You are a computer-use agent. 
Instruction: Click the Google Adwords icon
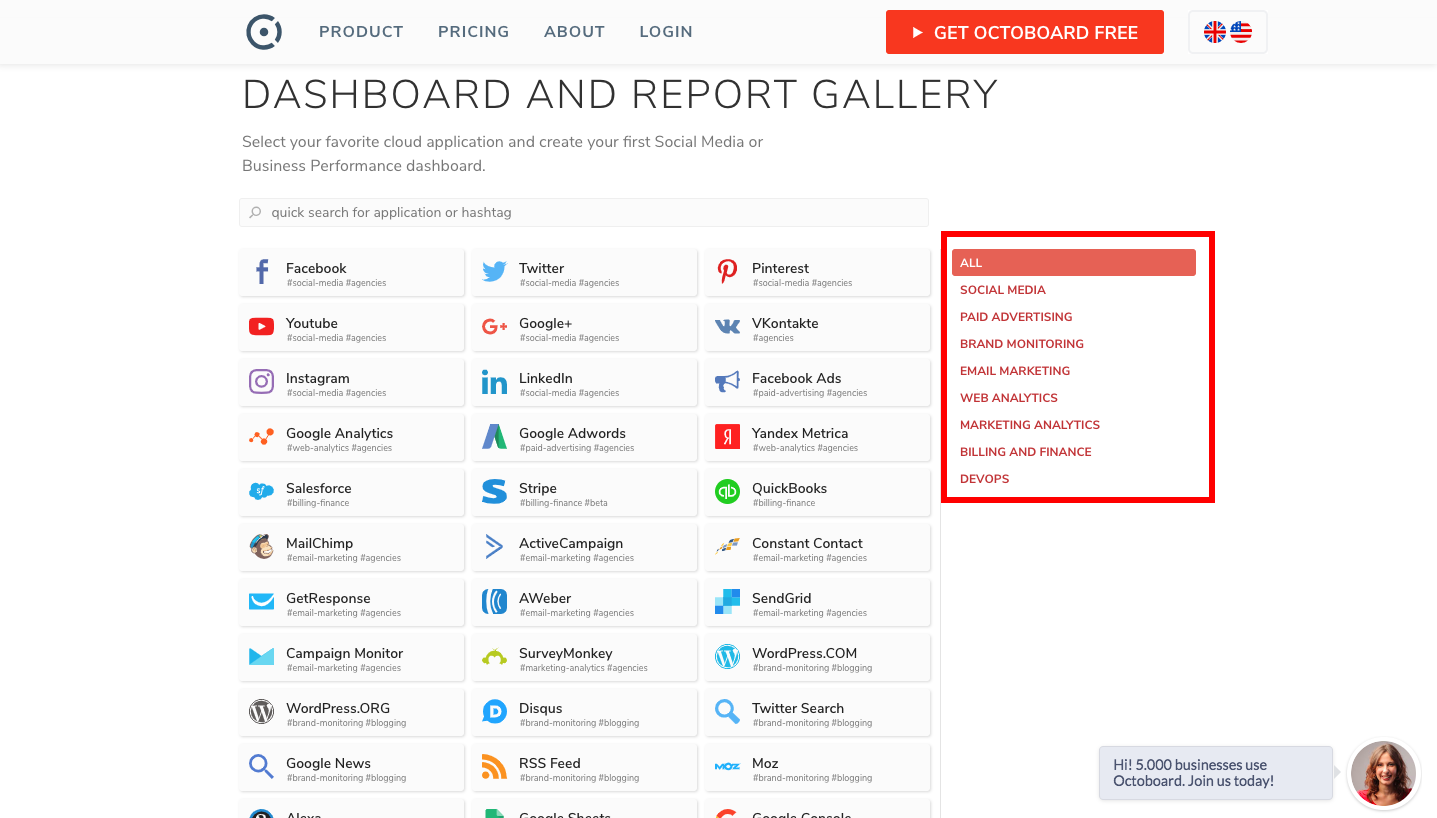(494, 437)
